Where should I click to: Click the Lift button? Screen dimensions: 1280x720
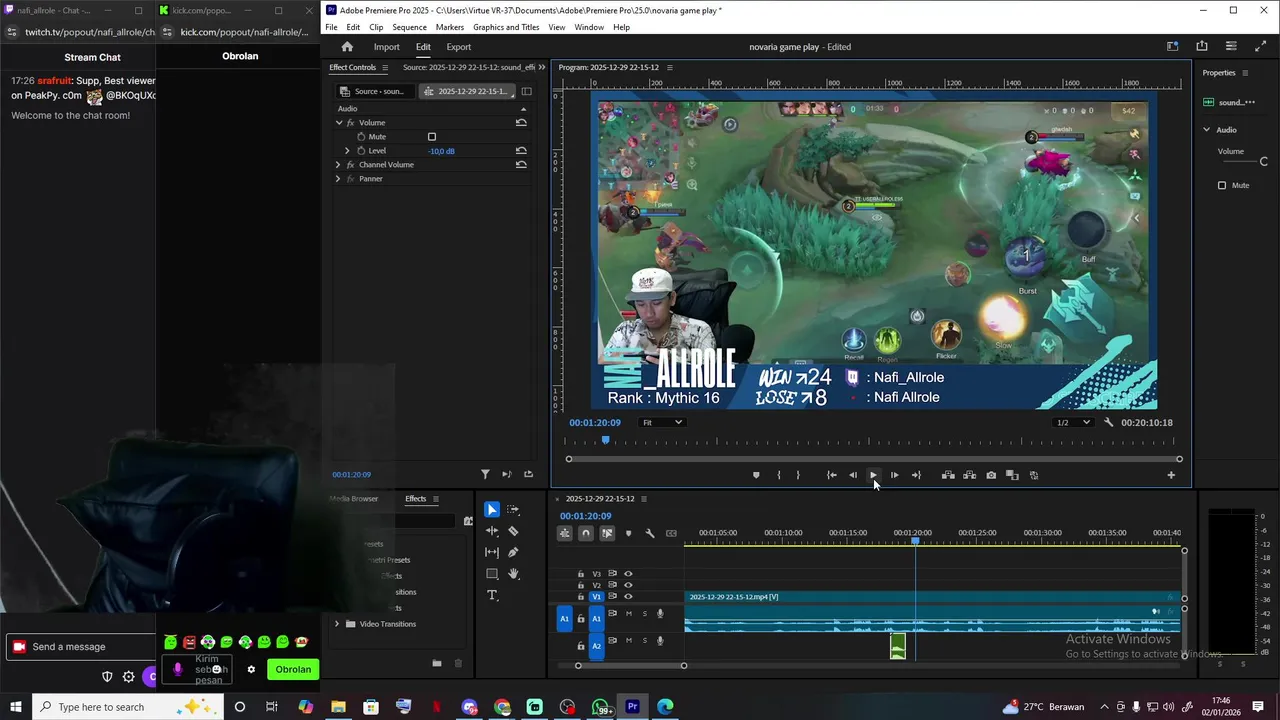click(948, 475)
